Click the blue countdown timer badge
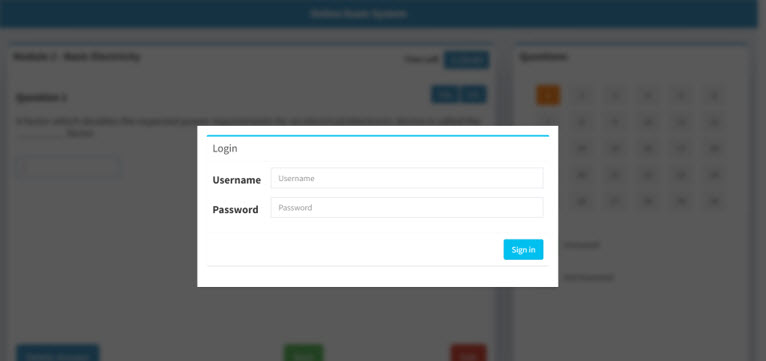This screenshot has width=766, height=361. (467, 60)
